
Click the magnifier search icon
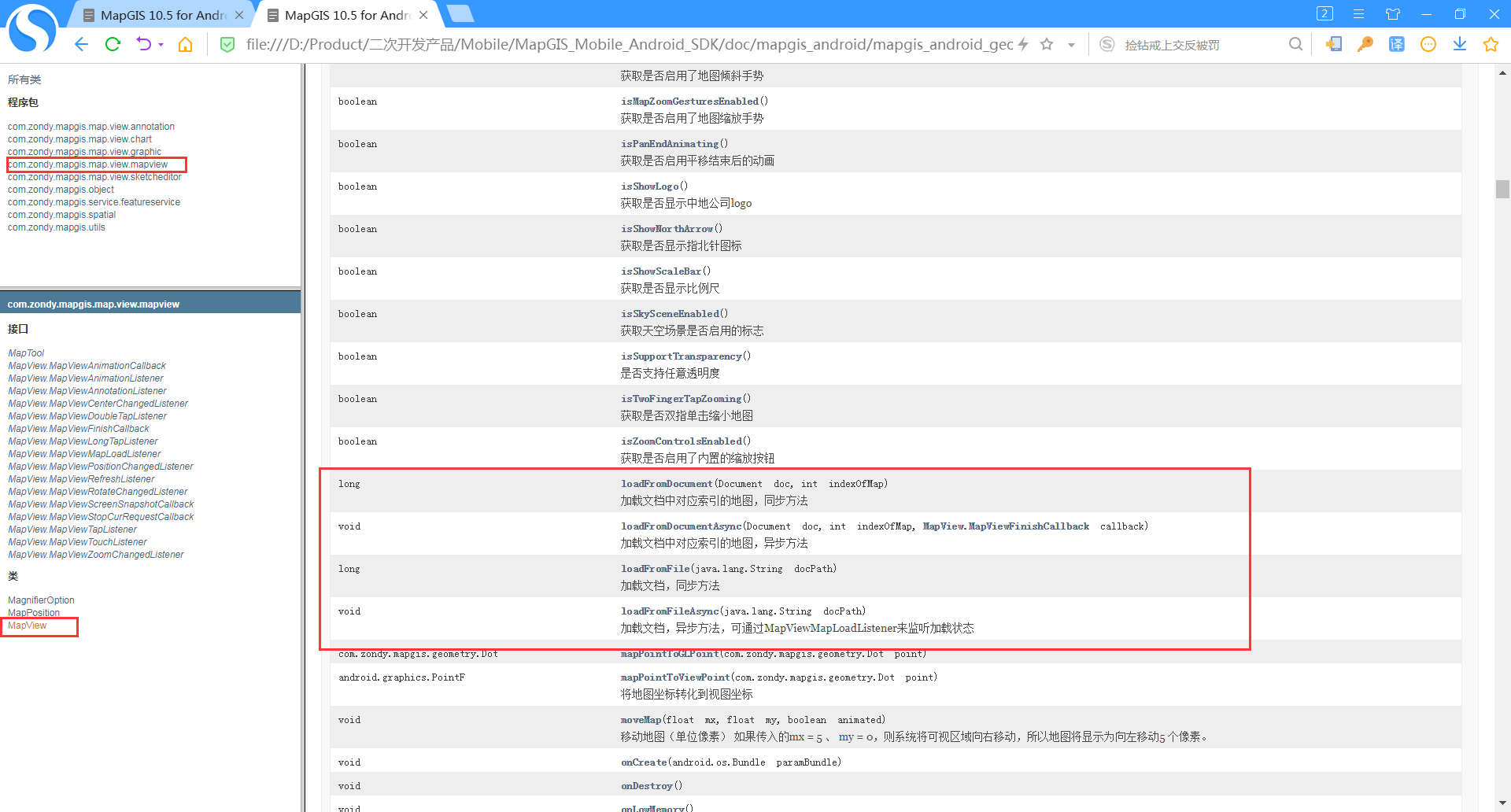click(1295, 44)
